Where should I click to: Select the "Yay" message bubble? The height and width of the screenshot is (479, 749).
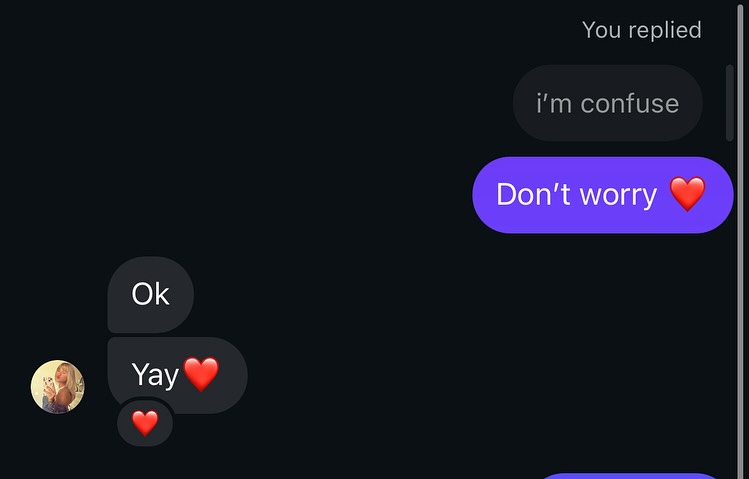click(x=176, y=375)
